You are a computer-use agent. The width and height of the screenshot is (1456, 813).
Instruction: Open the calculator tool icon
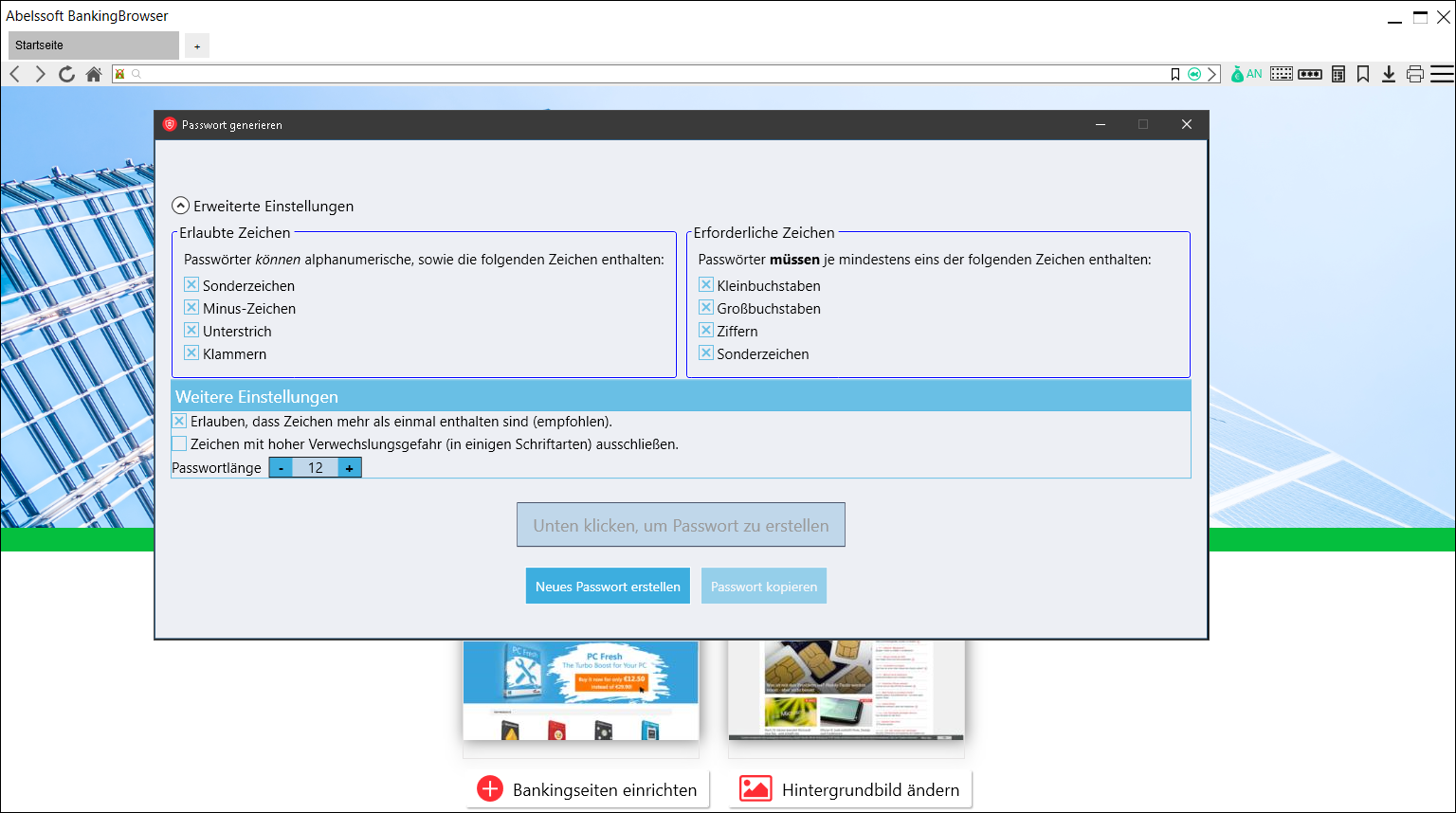pos(1338,74)
